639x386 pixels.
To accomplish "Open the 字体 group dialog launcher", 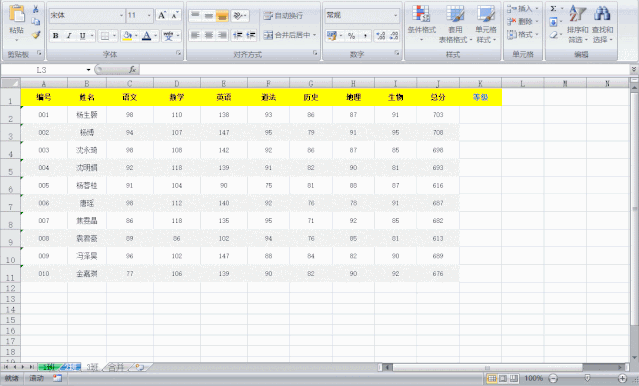I will click(178, 53).
